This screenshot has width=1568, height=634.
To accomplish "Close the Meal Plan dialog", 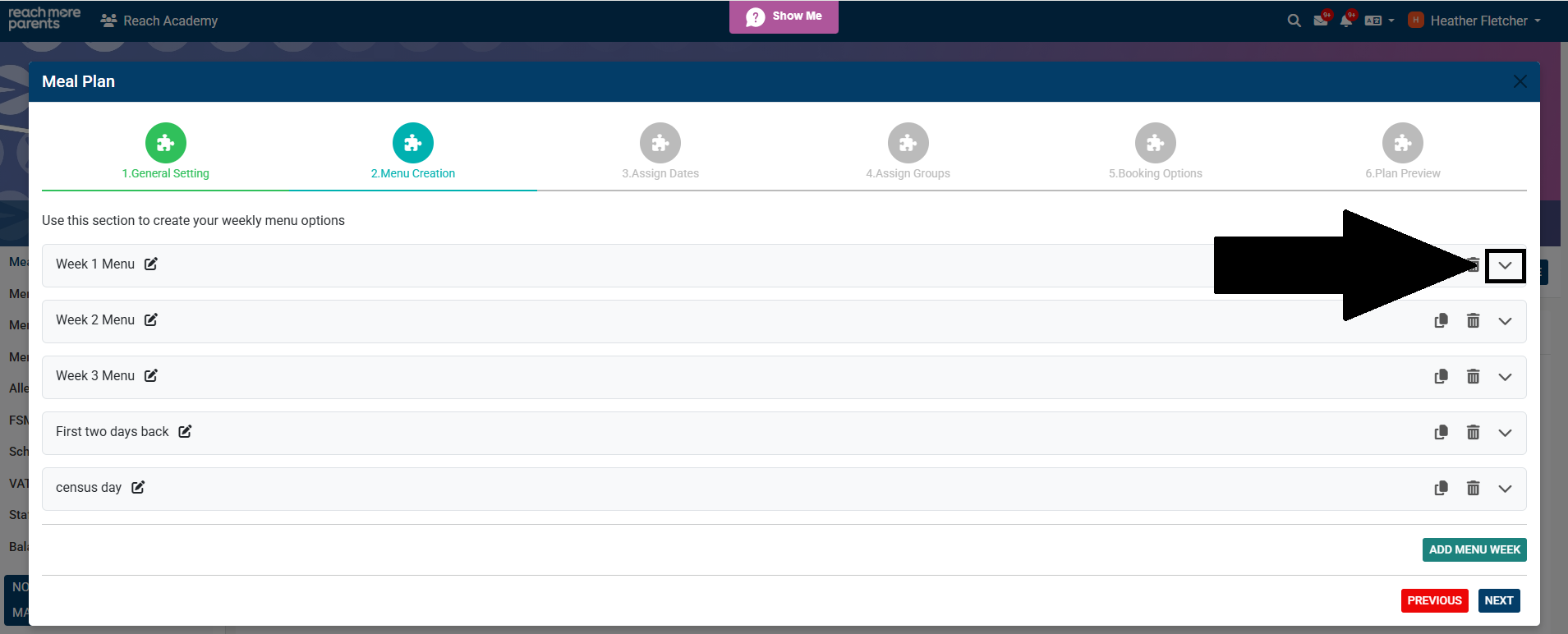I will point(1520,81).
